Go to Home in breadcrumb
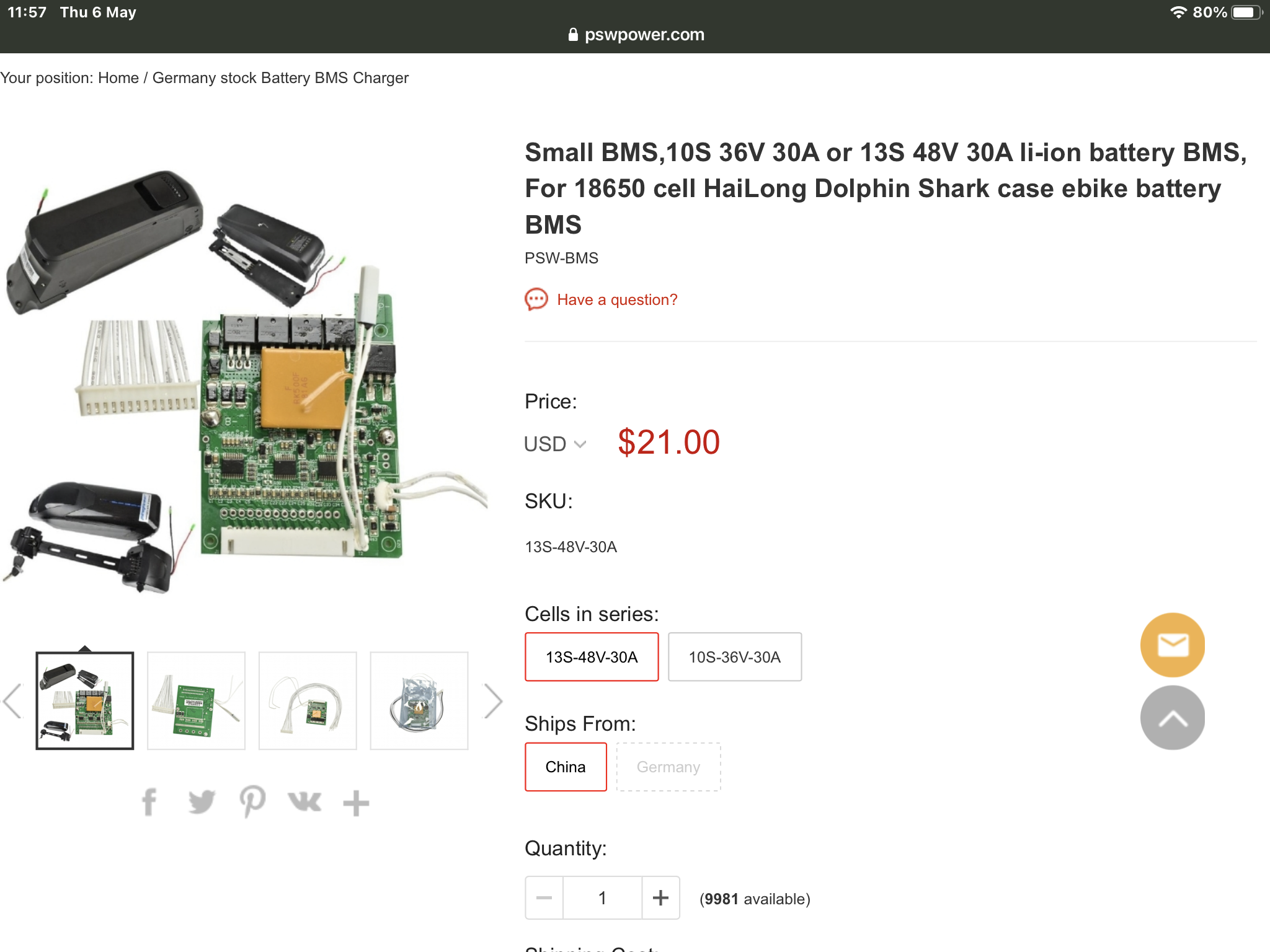Screen dimensions: 1270x952 pos(118,78)
